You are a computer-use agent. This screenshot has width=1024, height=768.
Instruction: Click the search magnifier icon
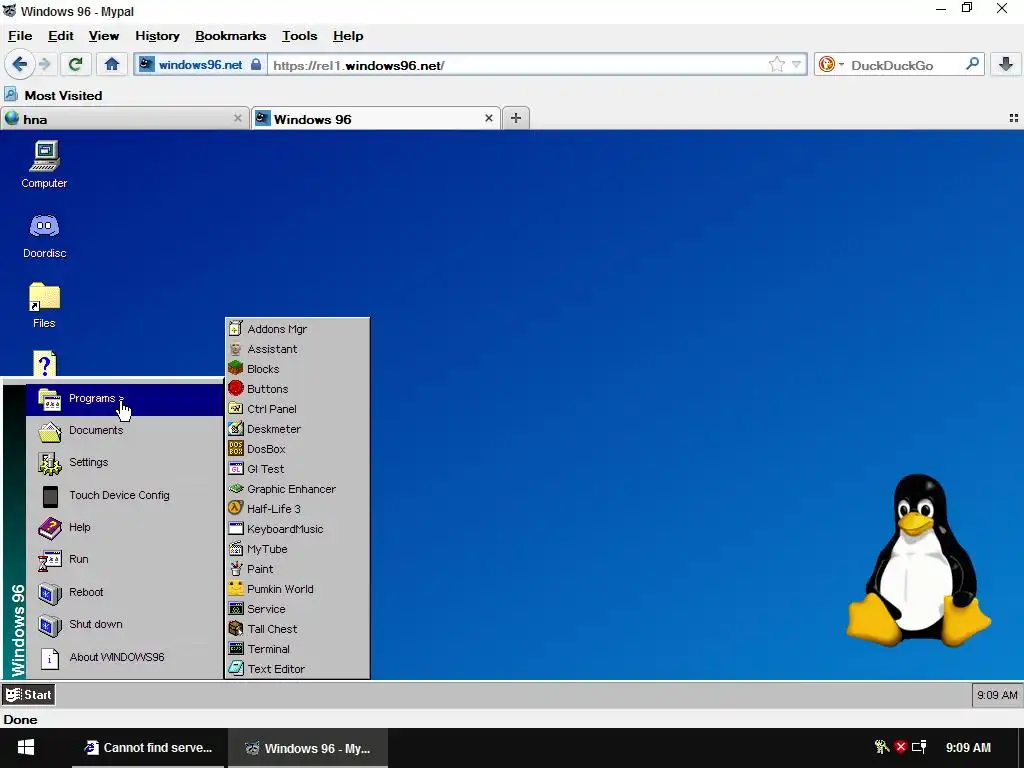tap(972, 64)
